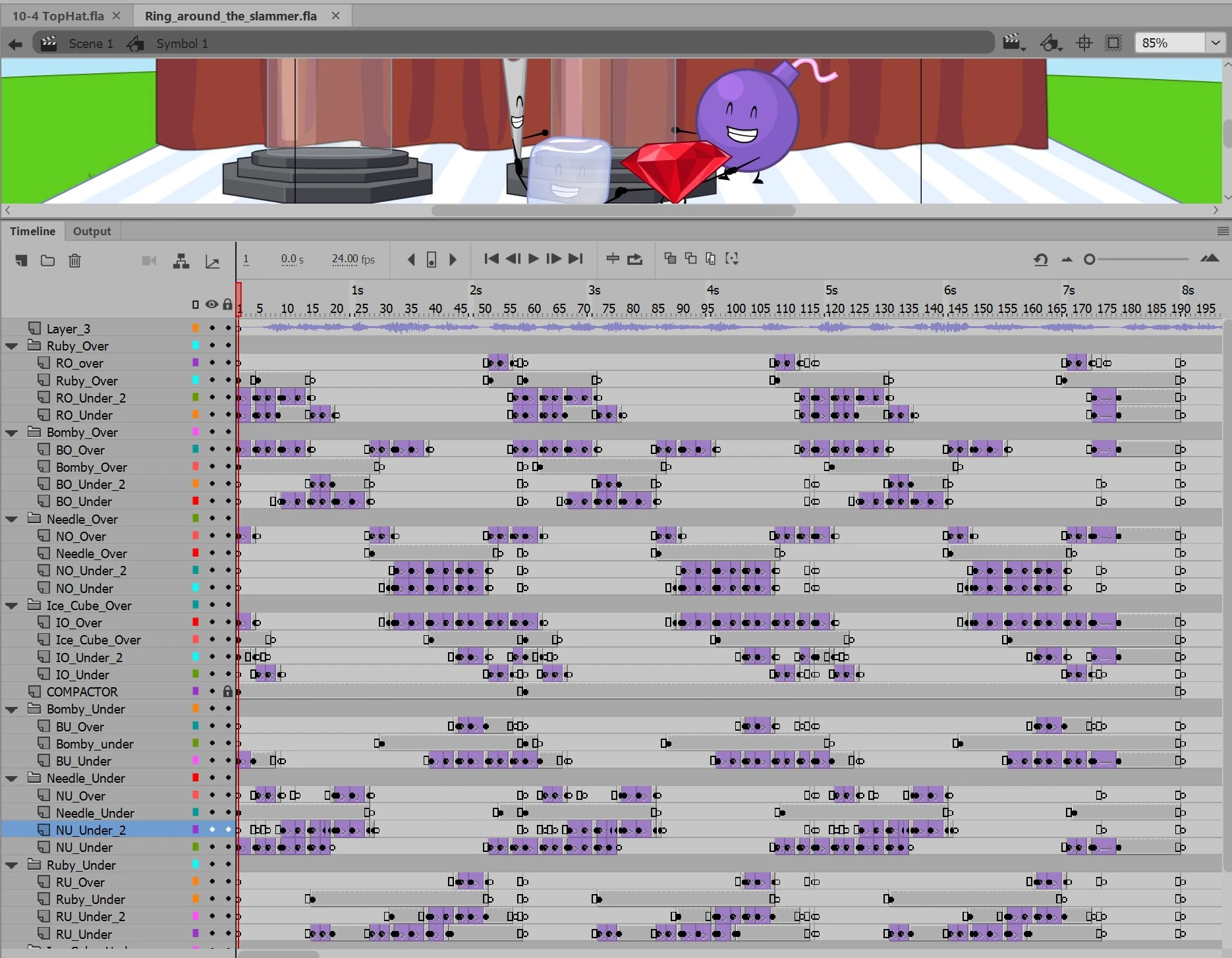Hide the Ice_Cube_Over layer inside its folder
This screenshot has height=958, width=1232.
click(212, 640)
